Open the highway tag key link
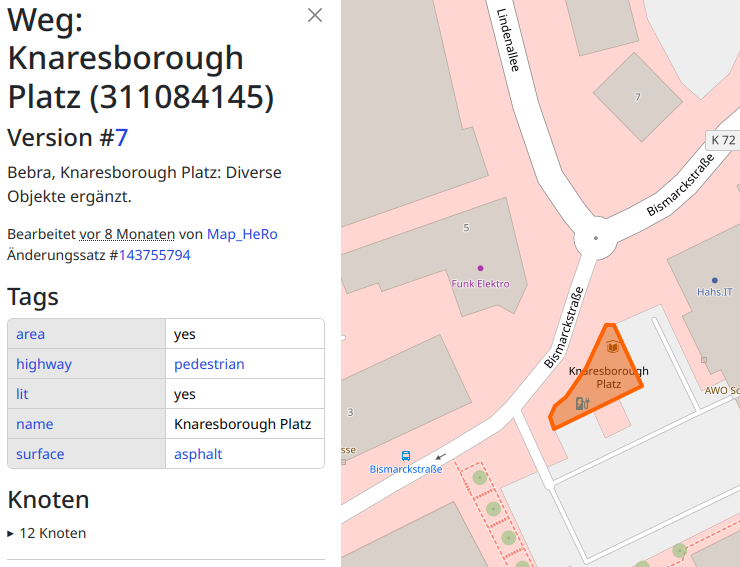 pyautogui.click(x=44, y=364)
